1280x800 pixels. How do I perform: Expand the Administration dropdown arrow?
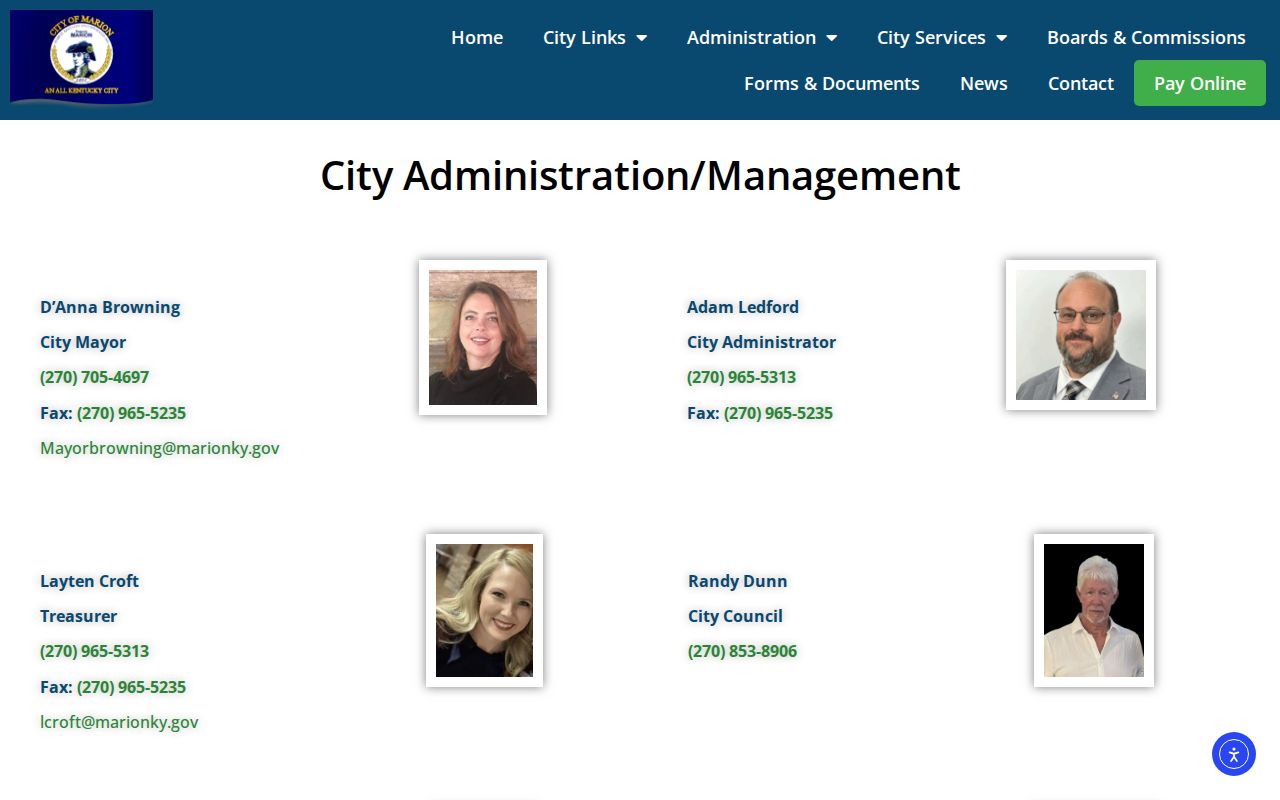coord(832,38)
